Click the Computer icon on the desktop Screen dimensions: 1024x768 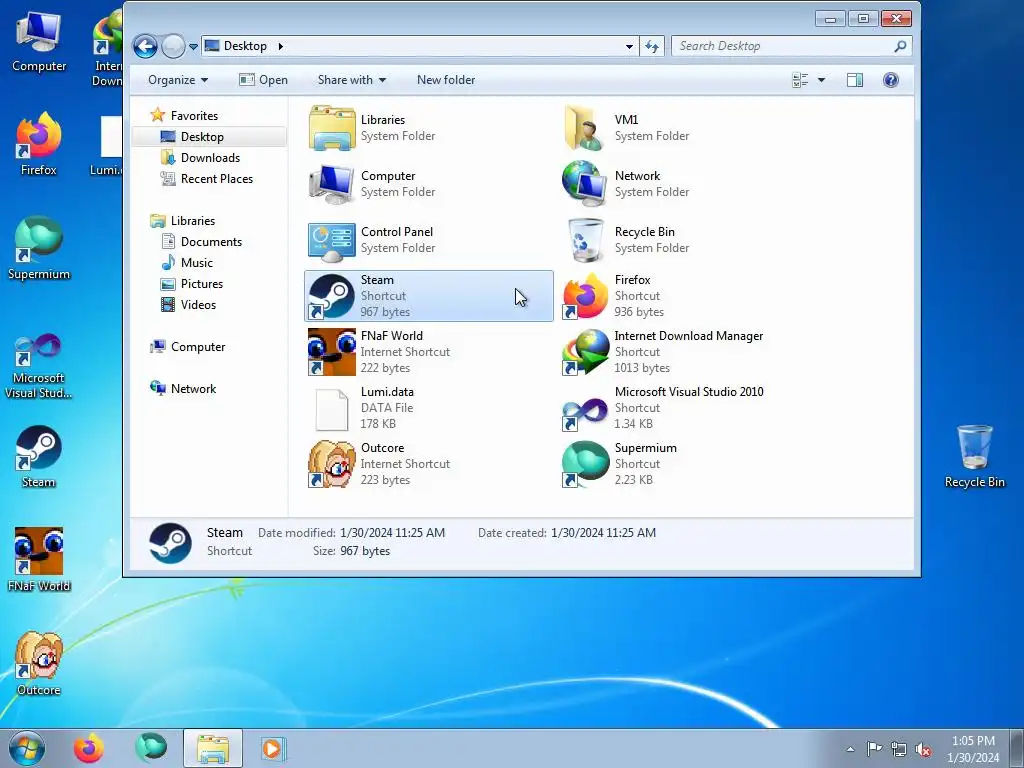click(39, 42)
